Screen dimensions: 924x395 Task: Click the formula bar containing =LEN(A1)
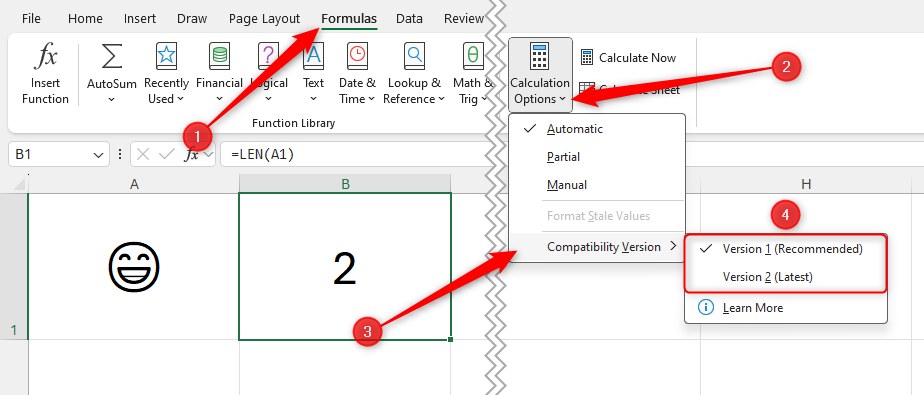point(354,154)
